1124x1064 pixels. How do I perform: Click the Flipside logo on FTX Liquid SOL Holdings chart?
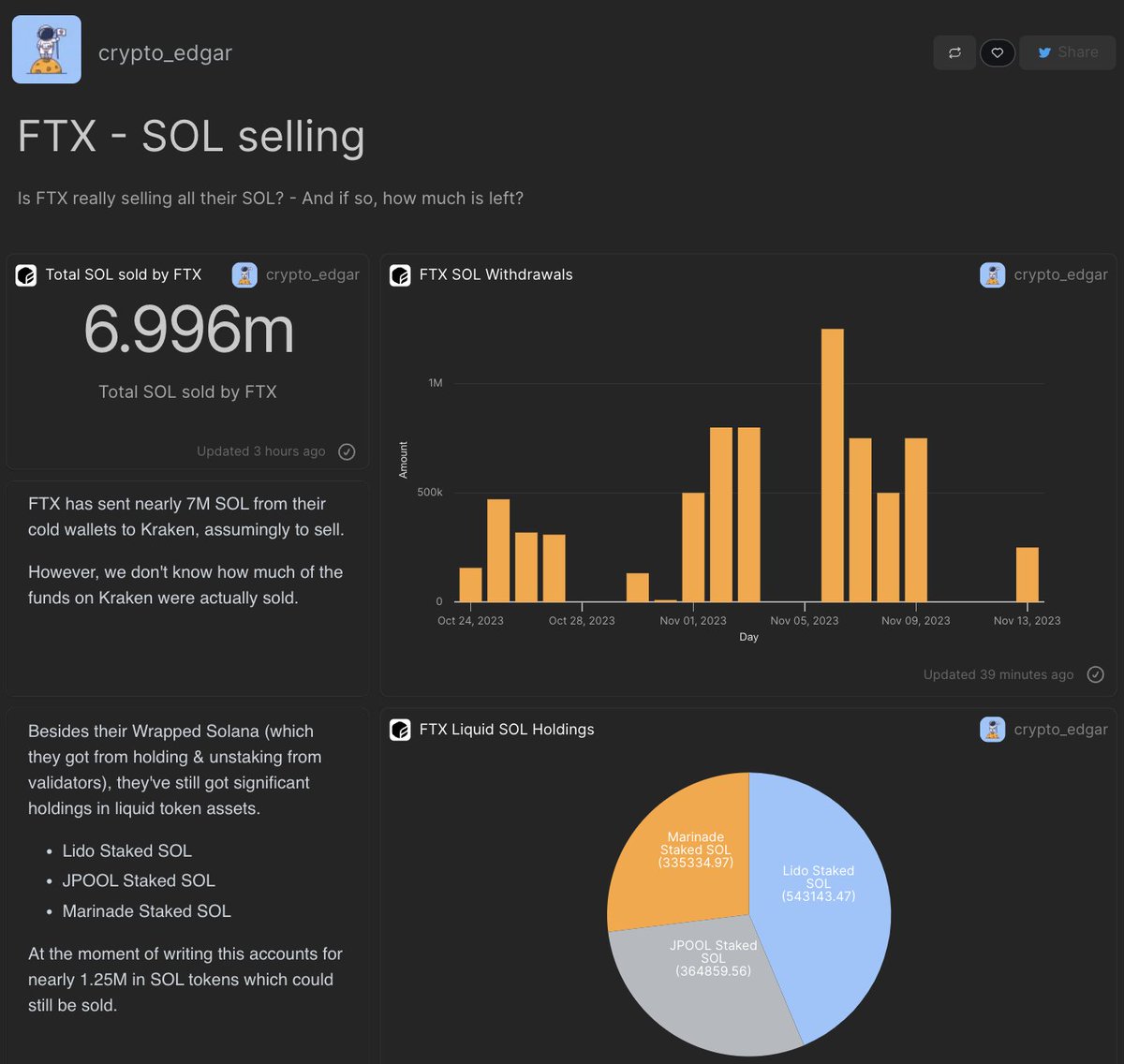coord(400,729)
